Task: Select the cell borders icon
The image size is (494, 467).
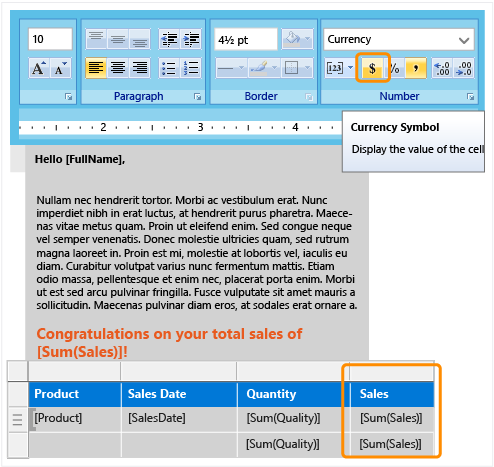Action: [x=291, y=68]
